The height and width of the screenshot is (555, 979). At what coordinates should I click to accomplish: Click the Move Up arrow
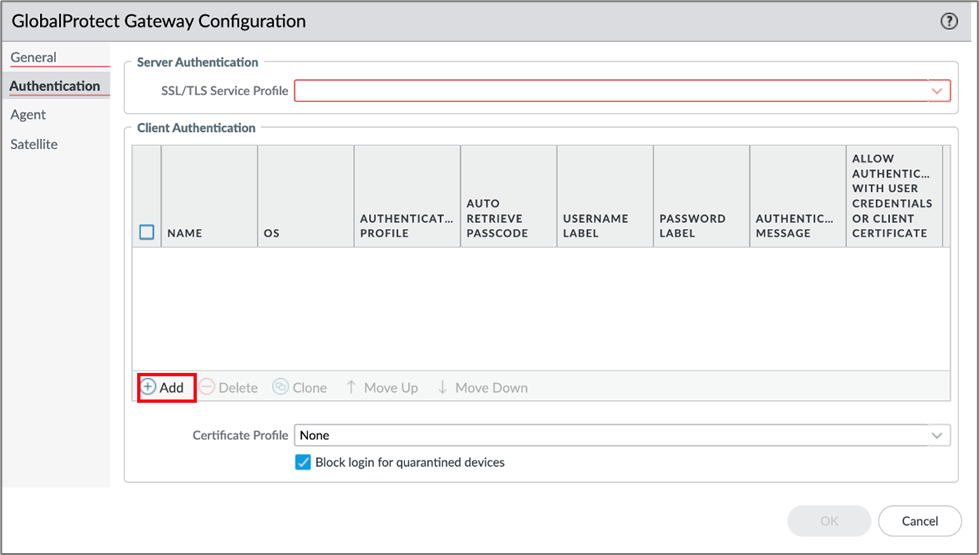351,387
